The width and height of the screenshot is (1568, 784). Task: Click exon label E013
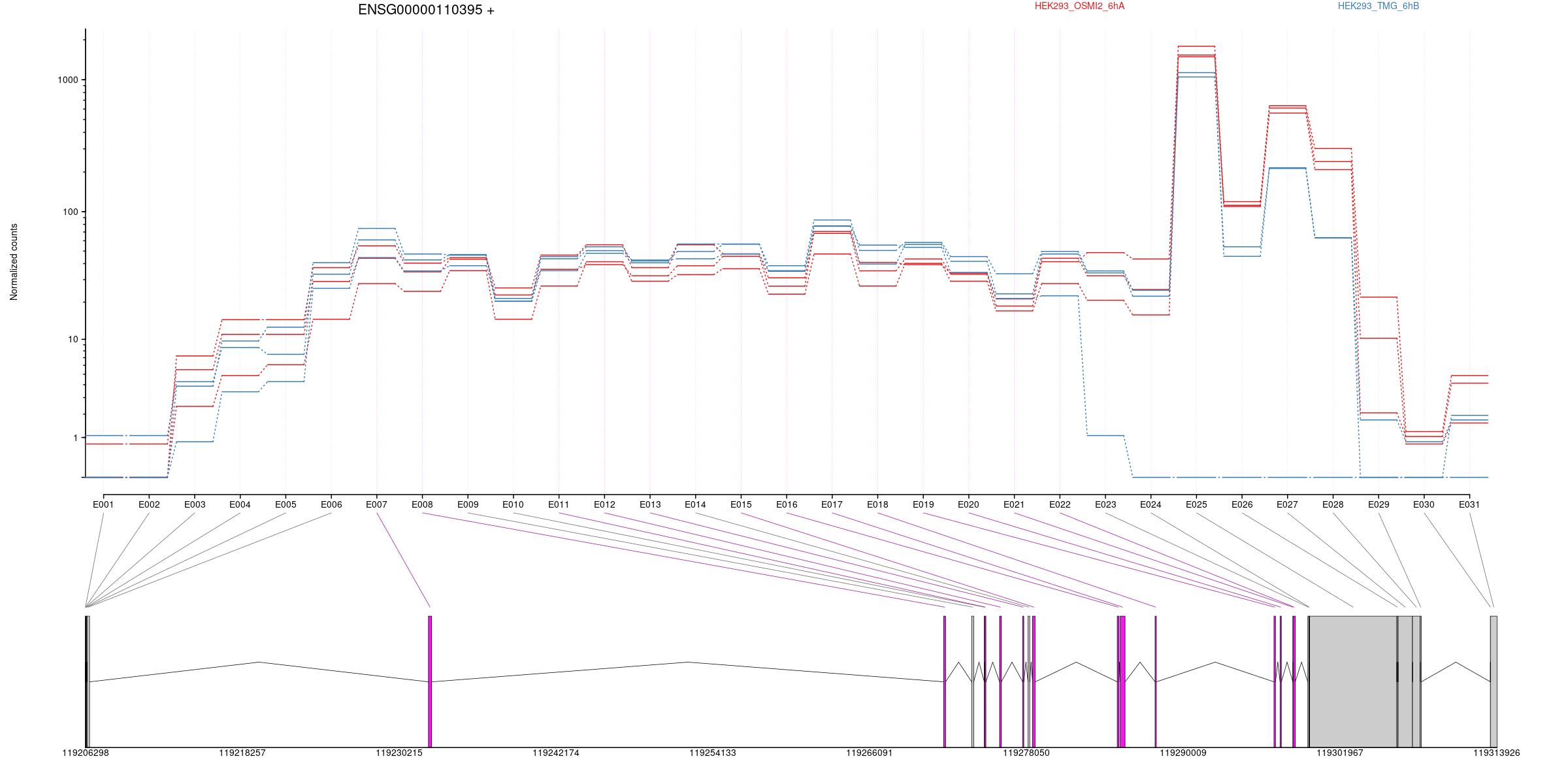click(x=650, y=504)
